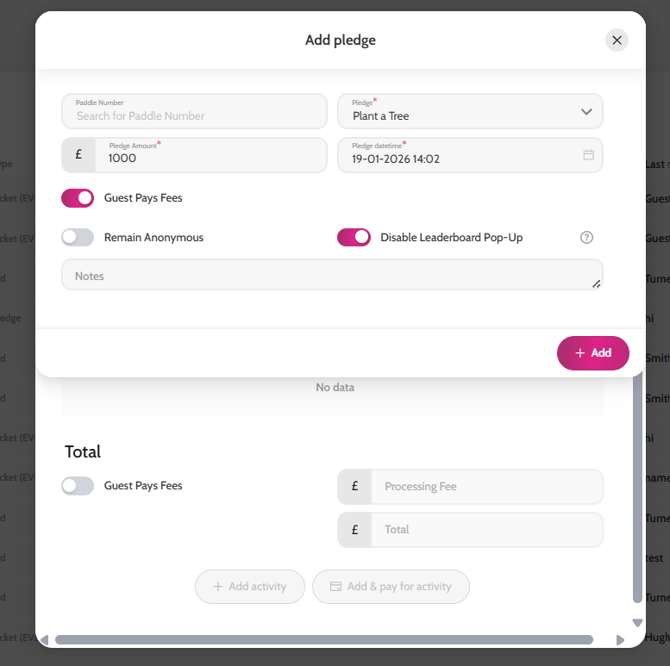Click the Pledge datetime field

470,155
